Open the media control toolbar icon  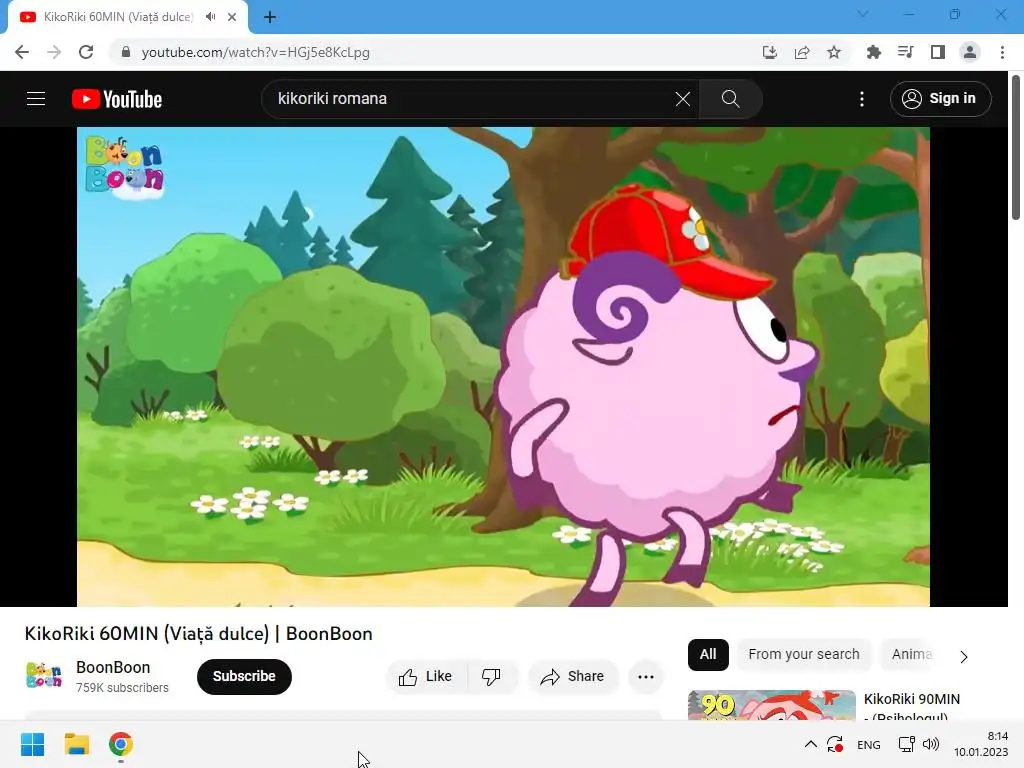tap(905, 52)
